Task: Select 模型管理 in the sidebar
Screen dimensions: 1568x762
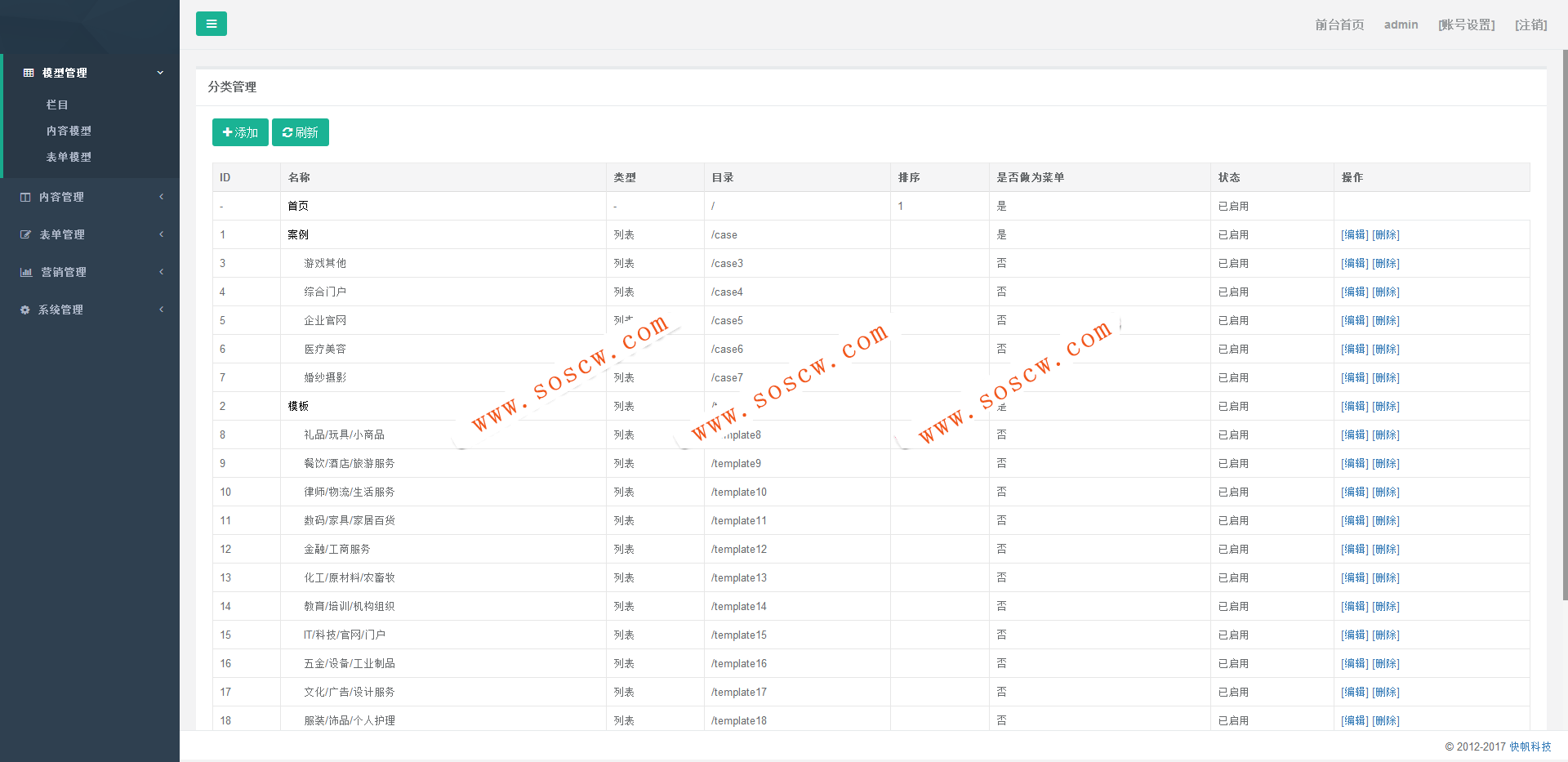Action: pos(65,73)
